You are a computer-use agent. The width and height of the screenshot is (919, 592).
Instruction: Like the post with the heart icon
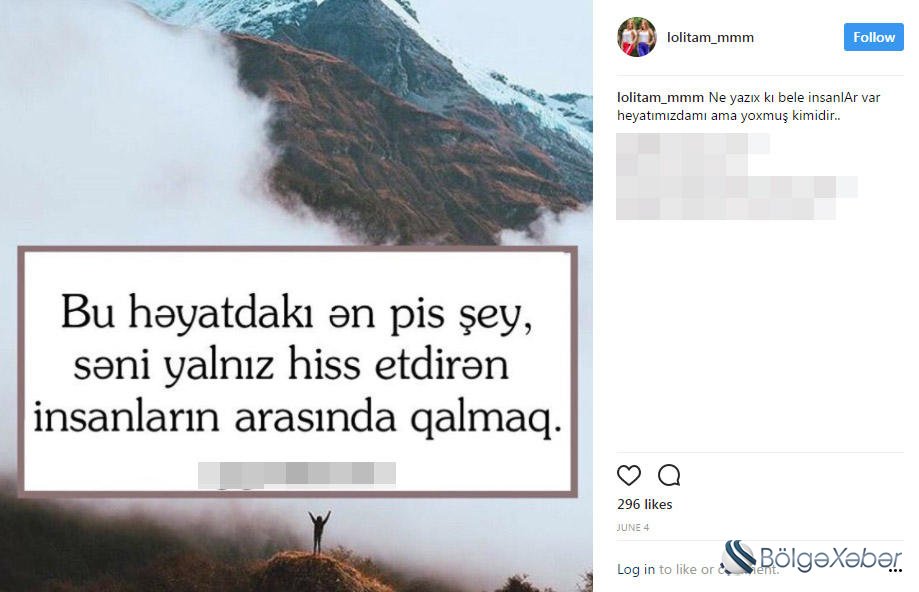628,475
